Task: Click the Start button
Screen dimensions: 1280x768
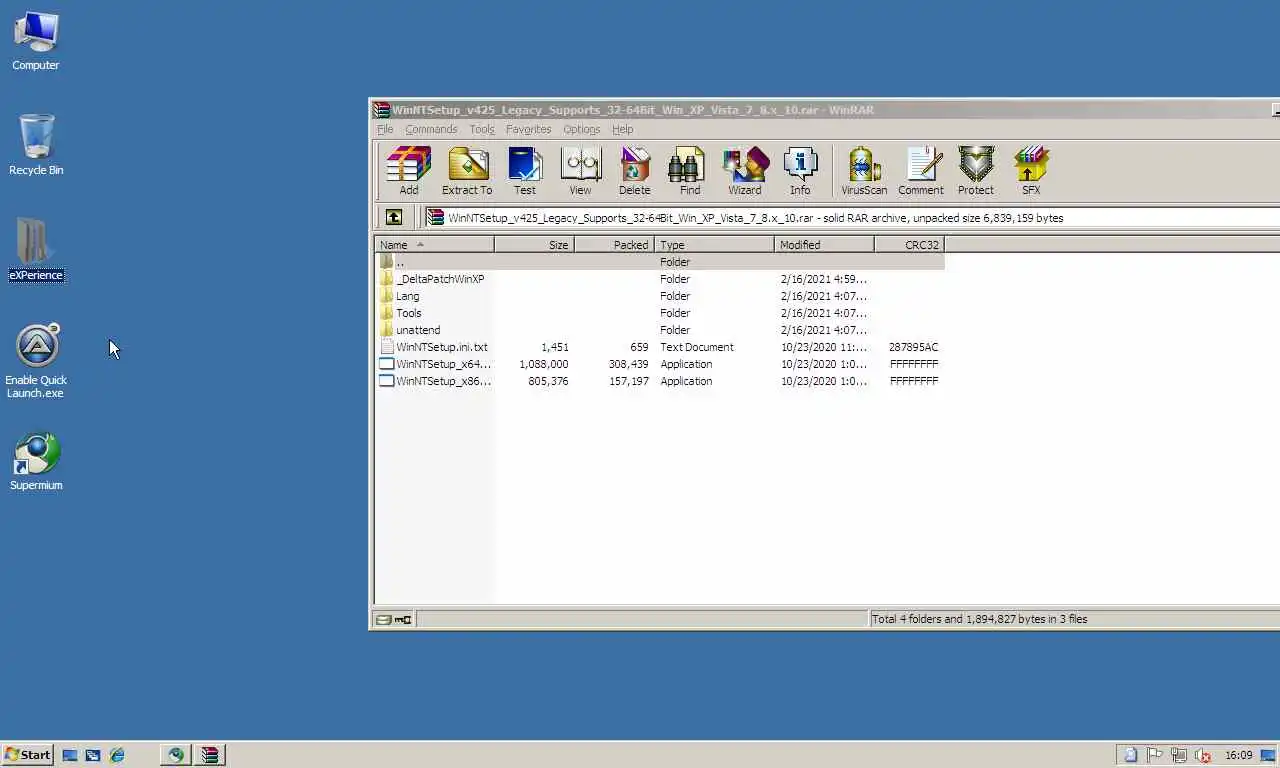Action: [27, 755]
